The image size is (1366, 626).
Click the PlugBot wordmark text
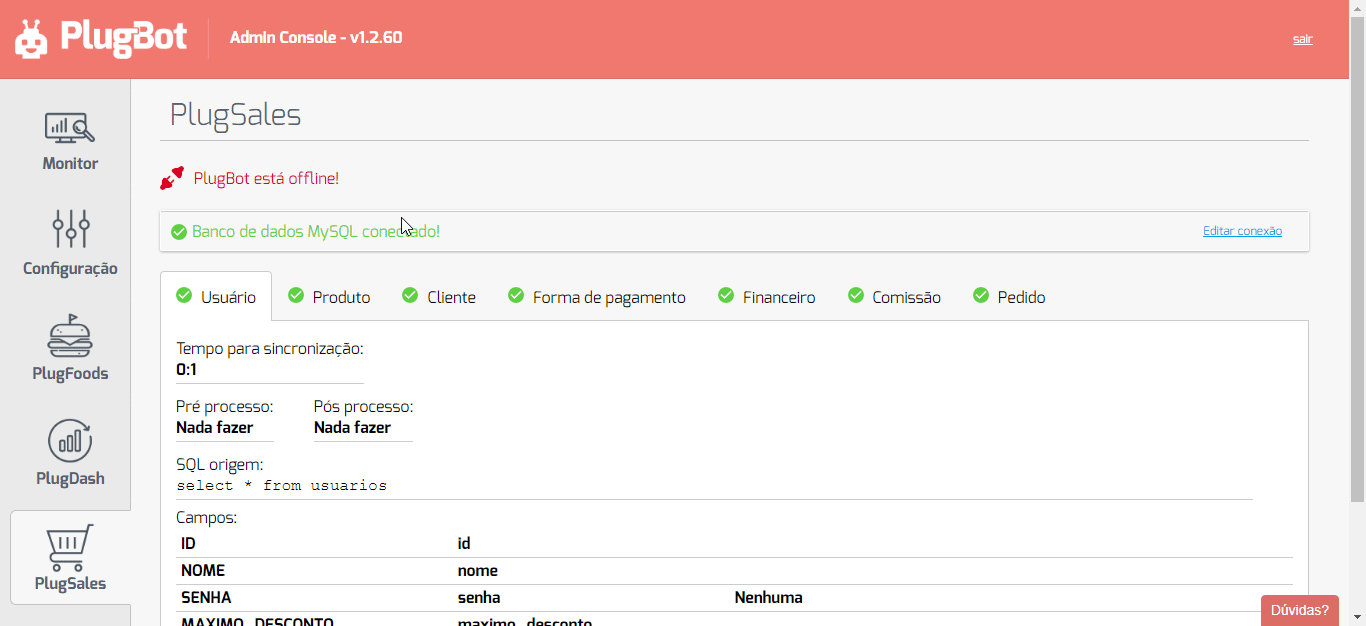tap(123, 37)
